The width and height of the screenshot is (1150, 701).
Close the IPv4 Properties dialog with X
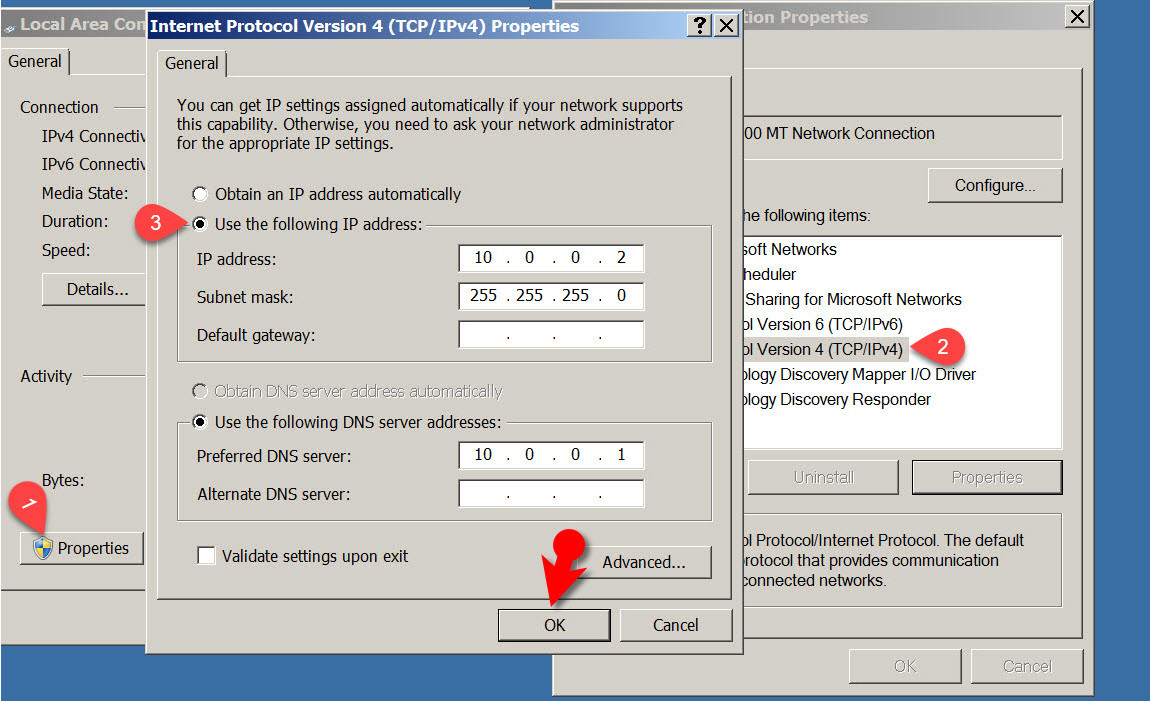(x=726, y=26)
